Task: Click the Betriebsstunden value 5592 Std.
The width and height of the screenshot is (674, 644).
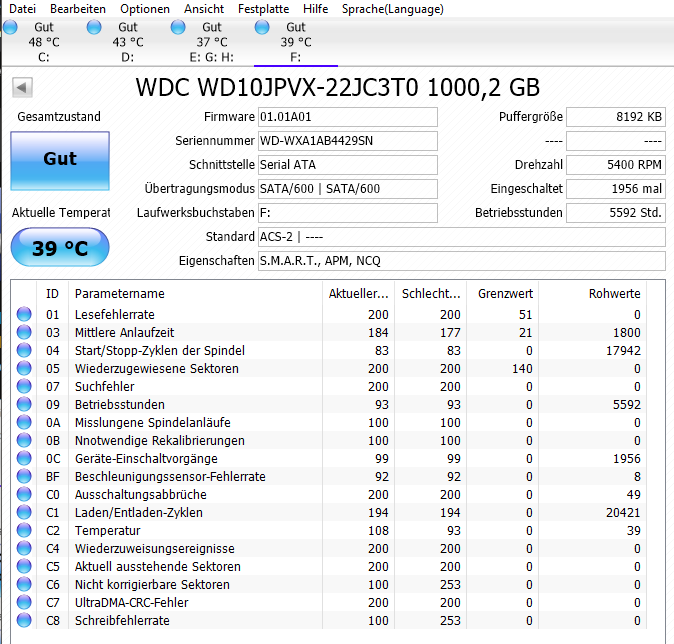Action: 616,213
